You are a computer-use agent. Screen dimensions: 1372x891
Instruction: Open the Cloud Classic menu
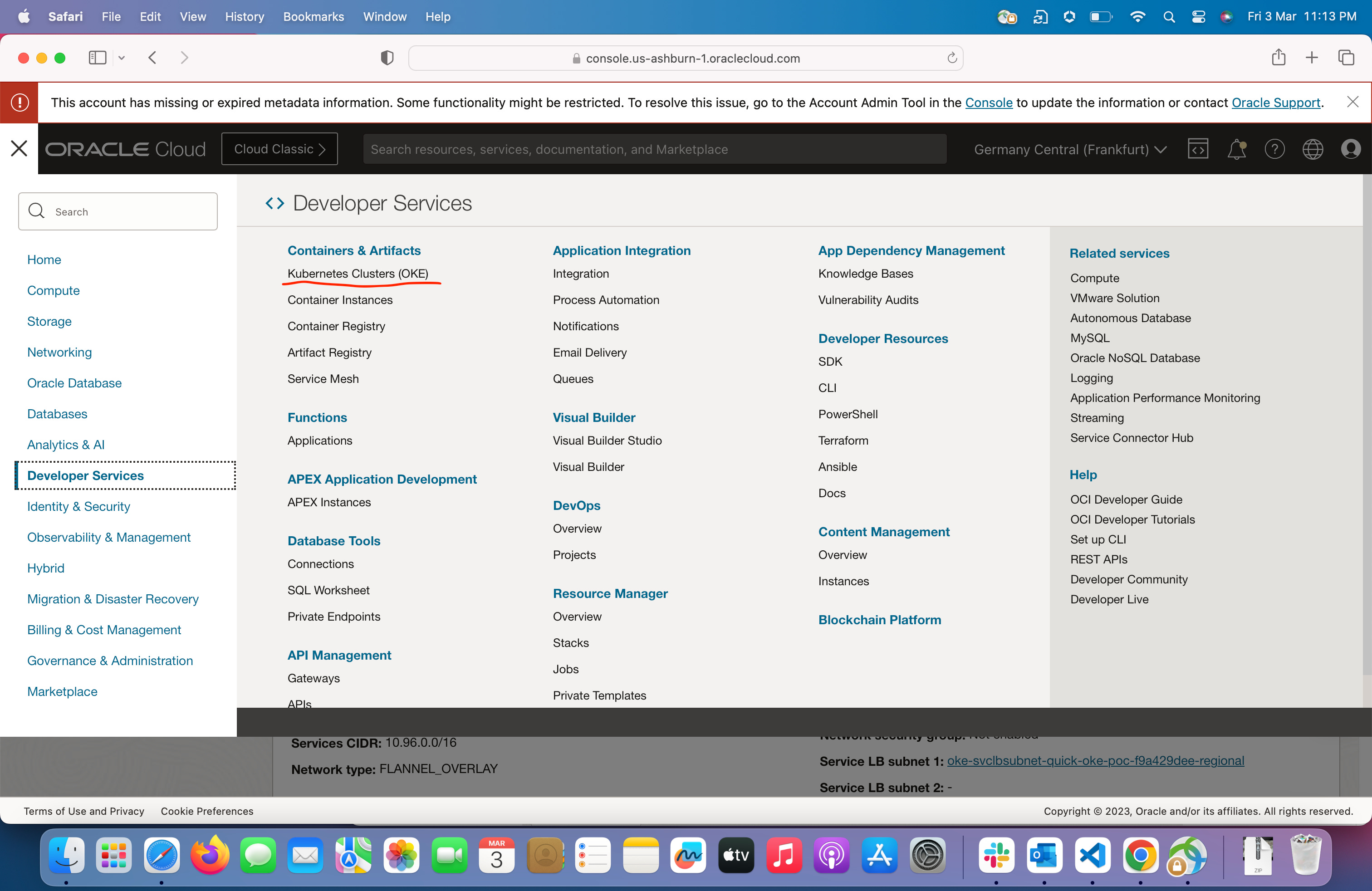[279, 149]
